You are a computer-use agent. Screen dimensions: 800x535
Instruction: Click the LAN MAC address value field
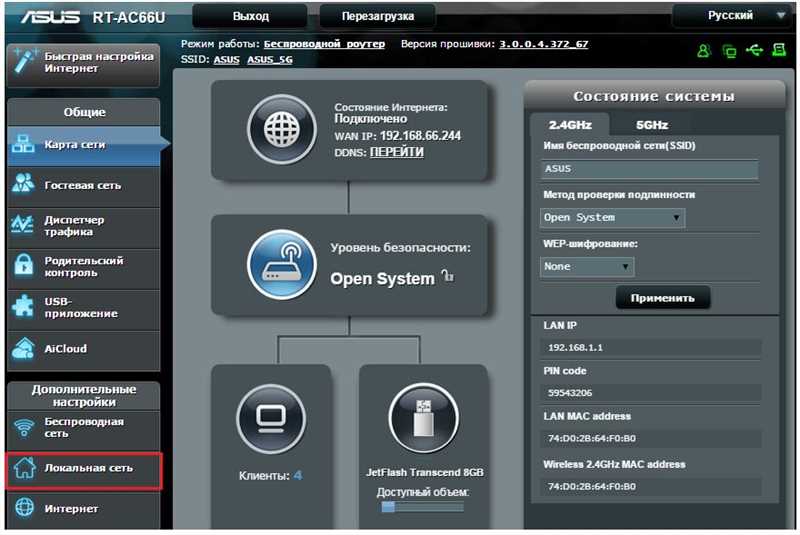tap(651, 438)
